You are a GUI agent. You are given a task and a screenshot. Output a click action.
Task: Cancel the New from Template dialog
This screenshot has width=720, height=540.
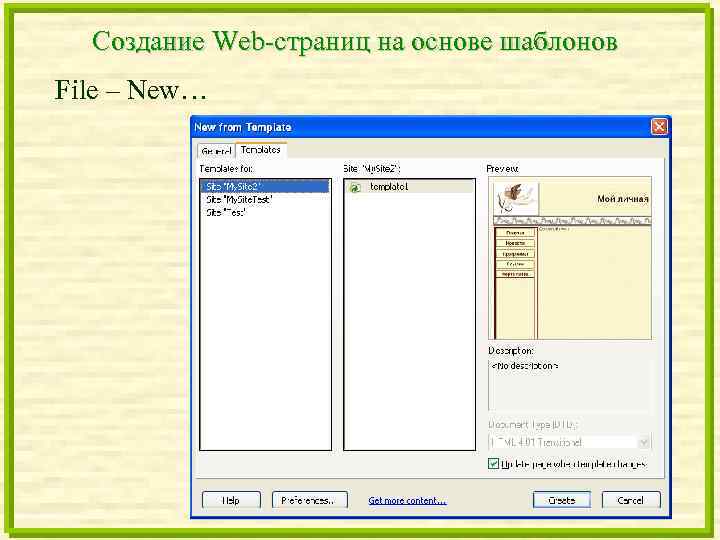coord(631,500)
